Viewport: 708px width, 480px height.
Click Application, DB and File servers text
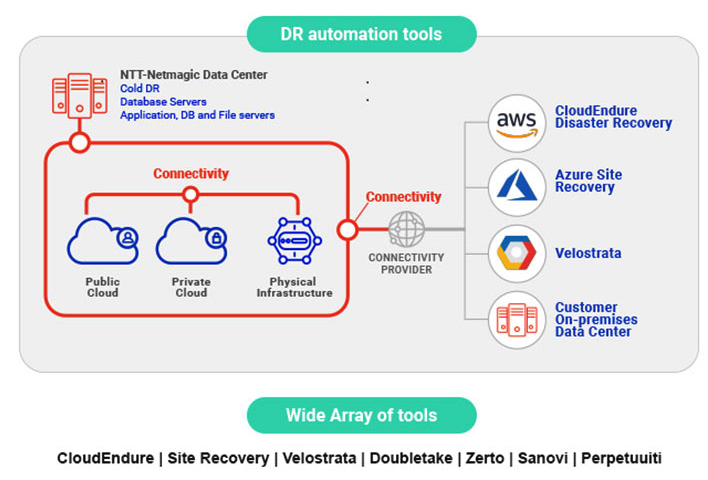pyautogui.click(x=197, y=116)
